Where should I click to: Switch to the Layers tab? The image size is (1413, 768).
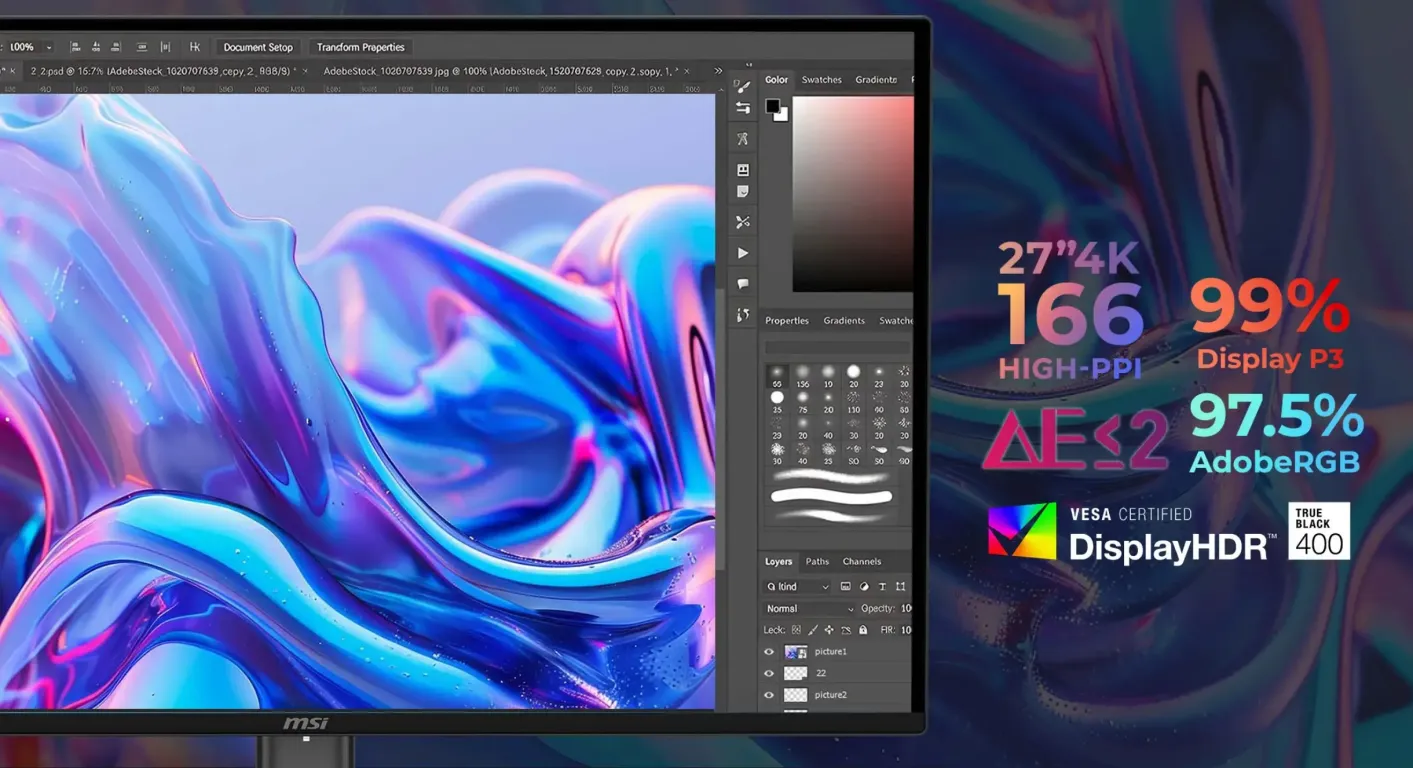pyautogui.click(x=779, y=562)
